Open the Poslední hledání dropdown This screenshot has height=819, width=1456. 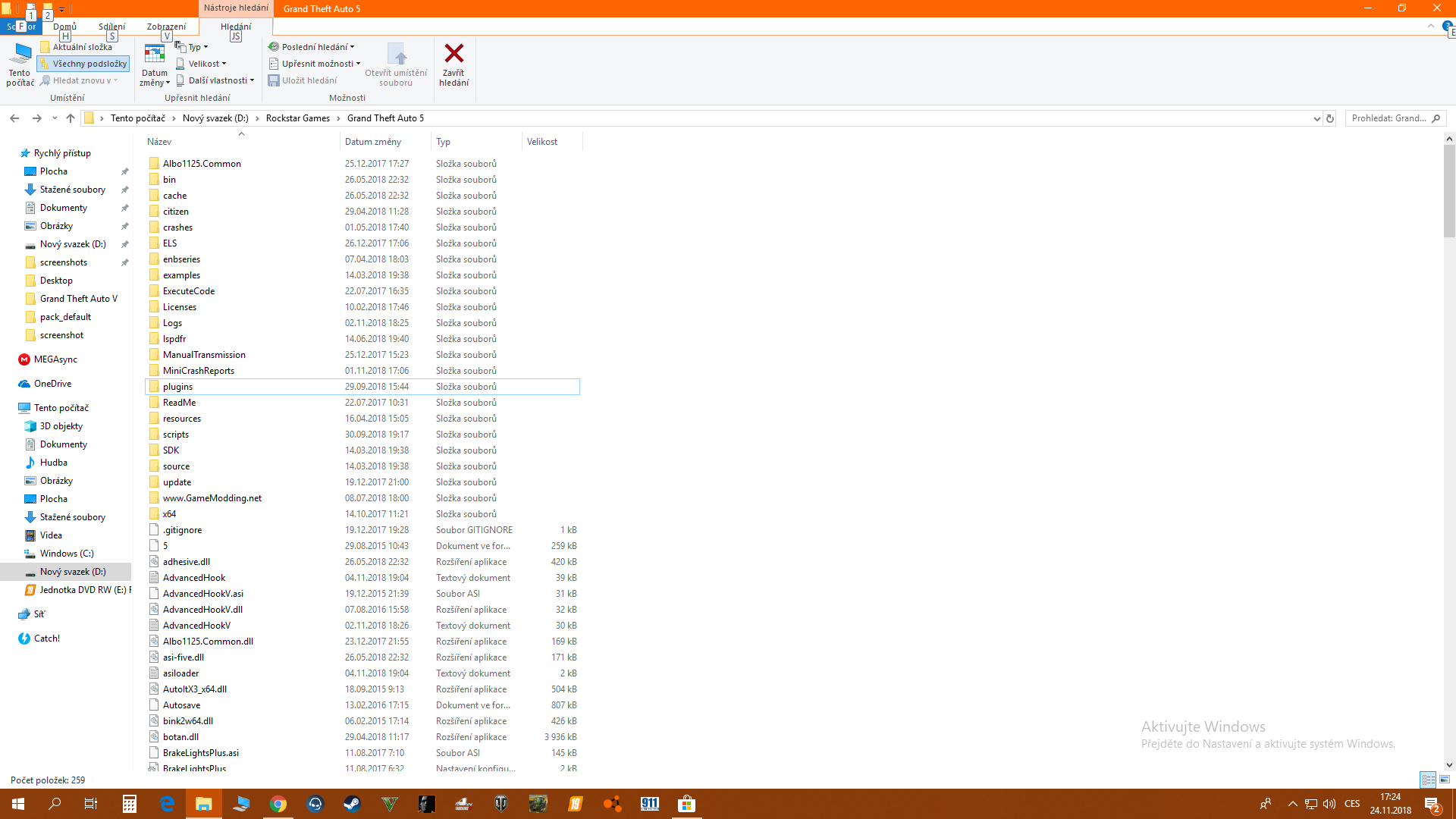coord(312,47)
